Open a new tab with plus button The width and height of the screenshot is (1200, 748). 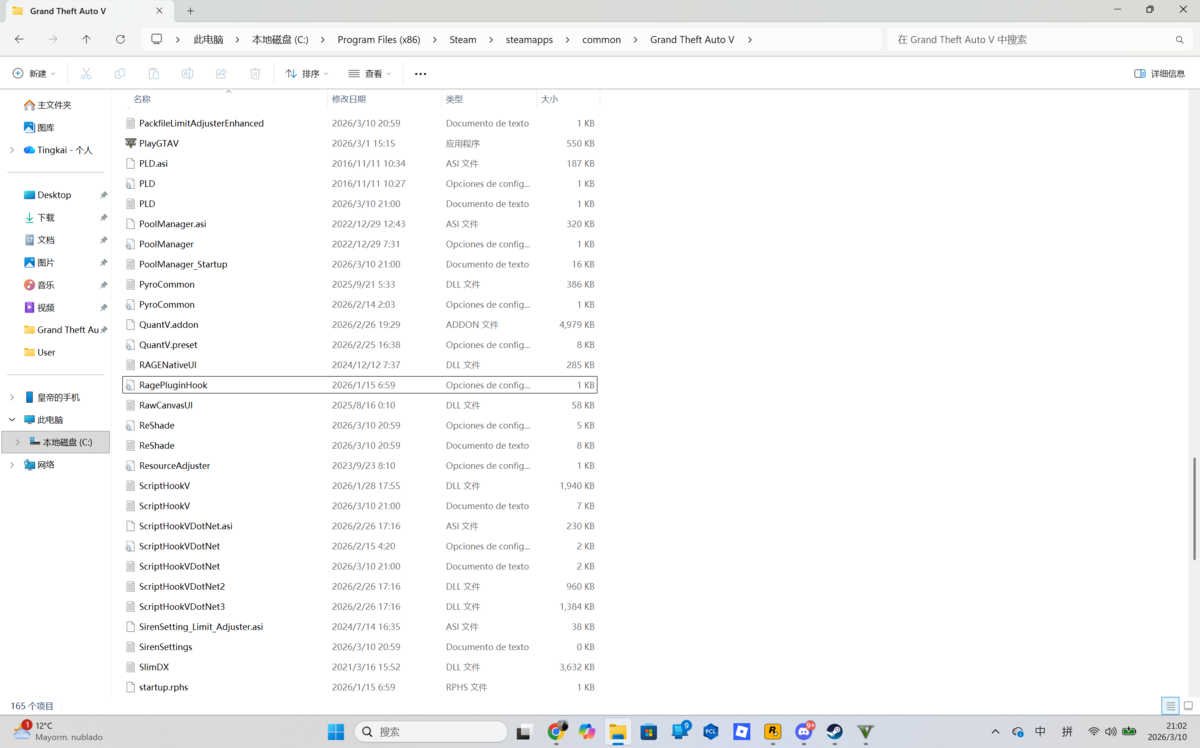(x=191, y=11)
